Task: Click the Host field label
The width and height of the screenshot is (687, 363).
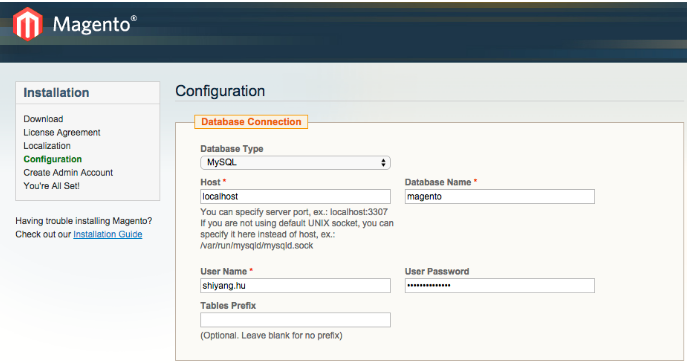Action: click(210, 182)
